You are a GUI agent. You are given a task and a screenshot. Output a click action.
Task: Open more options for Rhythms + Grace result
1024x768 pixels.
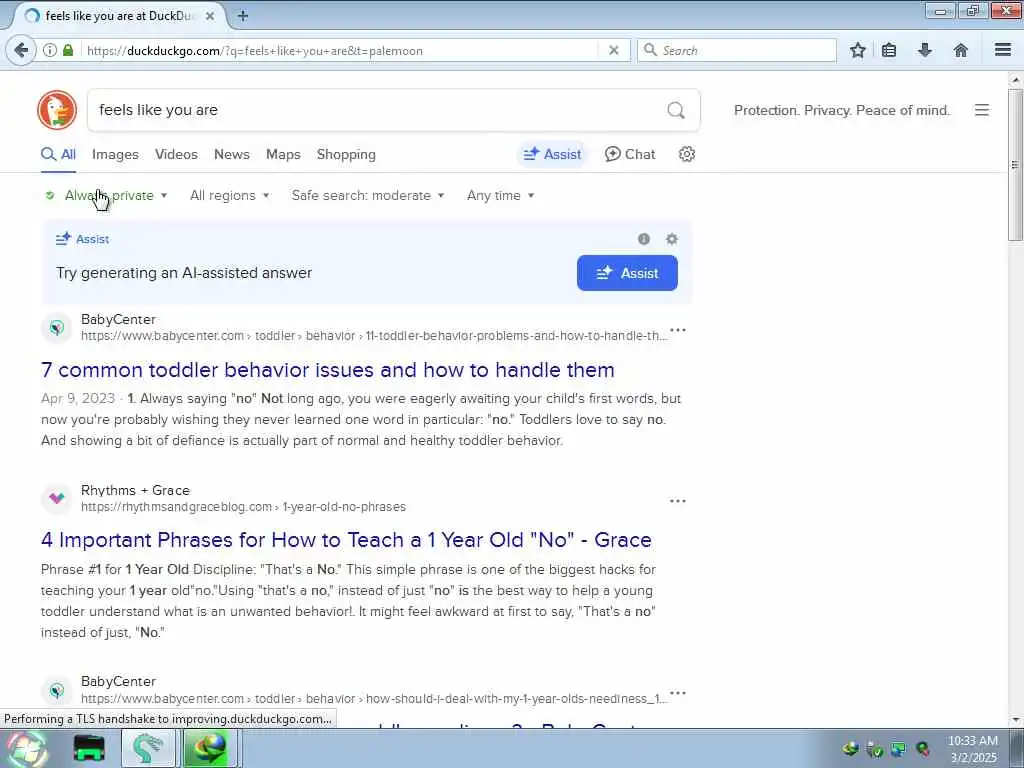[x=678, y=501]
